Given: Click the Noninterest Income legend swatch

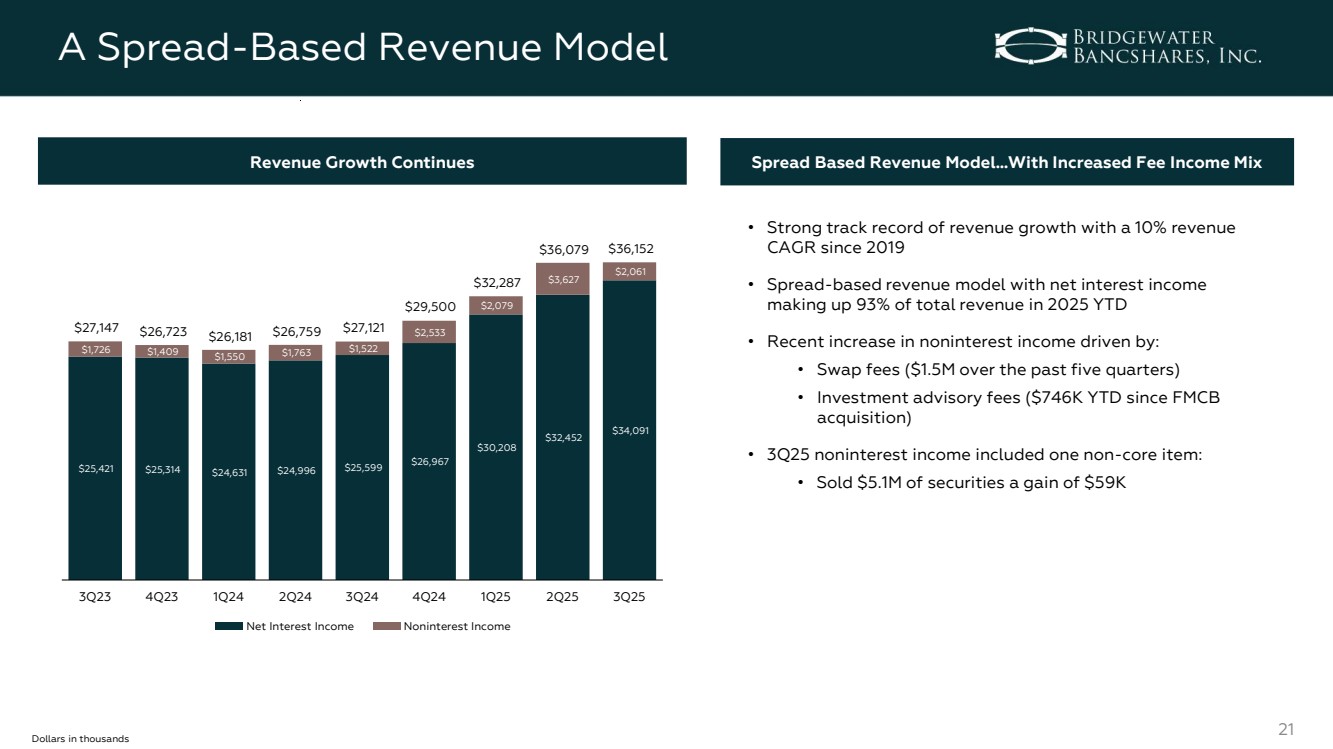Looking at the screenshot, I should pyautogui.click(x=386, y=626).
